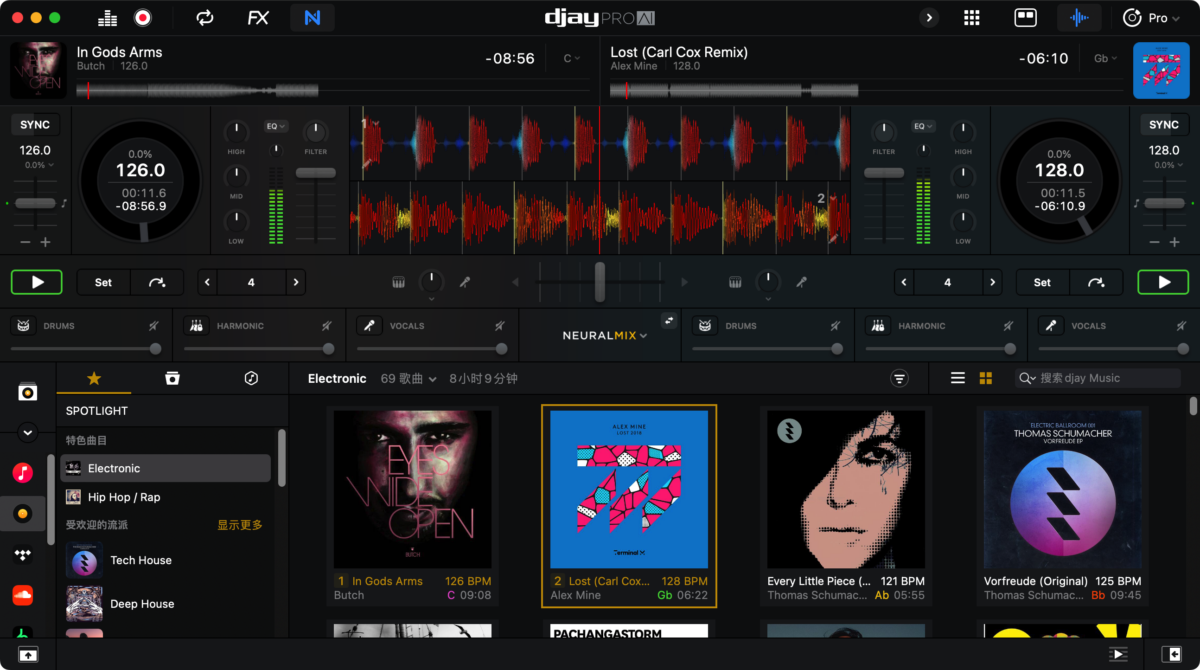Screen dimensions: 1200x670
Task: Switch to the music note disc tab
Action: tap(251, 378)
